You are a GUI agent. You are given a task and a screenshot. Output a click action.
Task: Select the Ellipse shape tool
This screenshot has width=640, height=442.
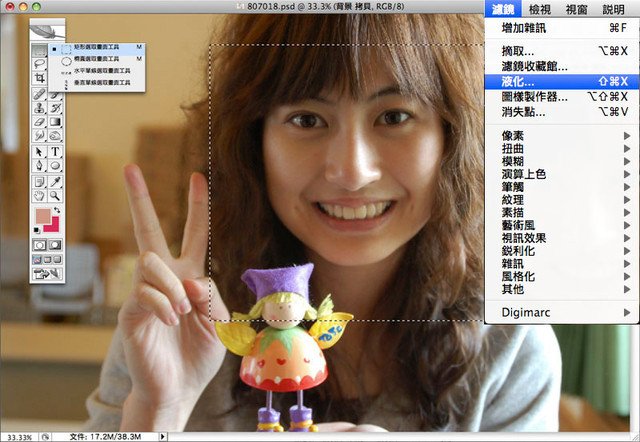pos(55,165)
